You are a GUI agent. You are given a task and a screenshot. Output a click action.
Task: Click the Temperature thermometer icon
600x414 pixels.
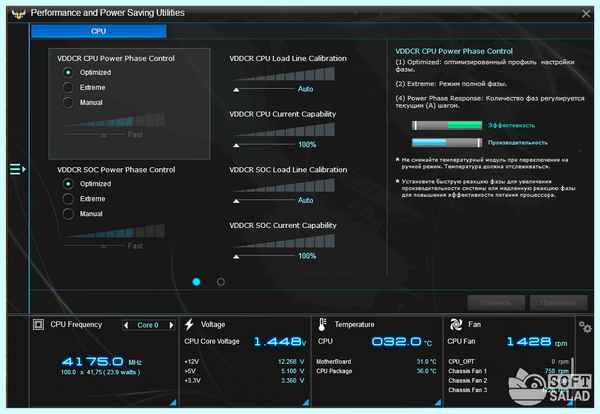click(322, 324)
